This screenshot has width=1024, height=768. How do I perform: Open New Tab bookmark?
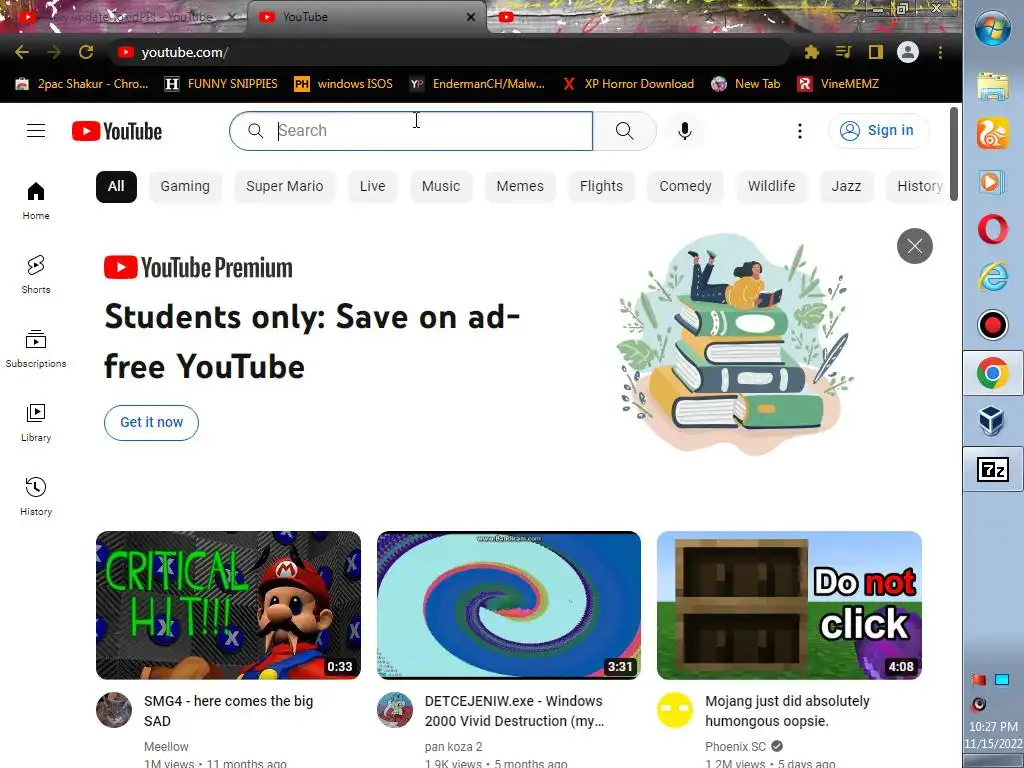746,84
